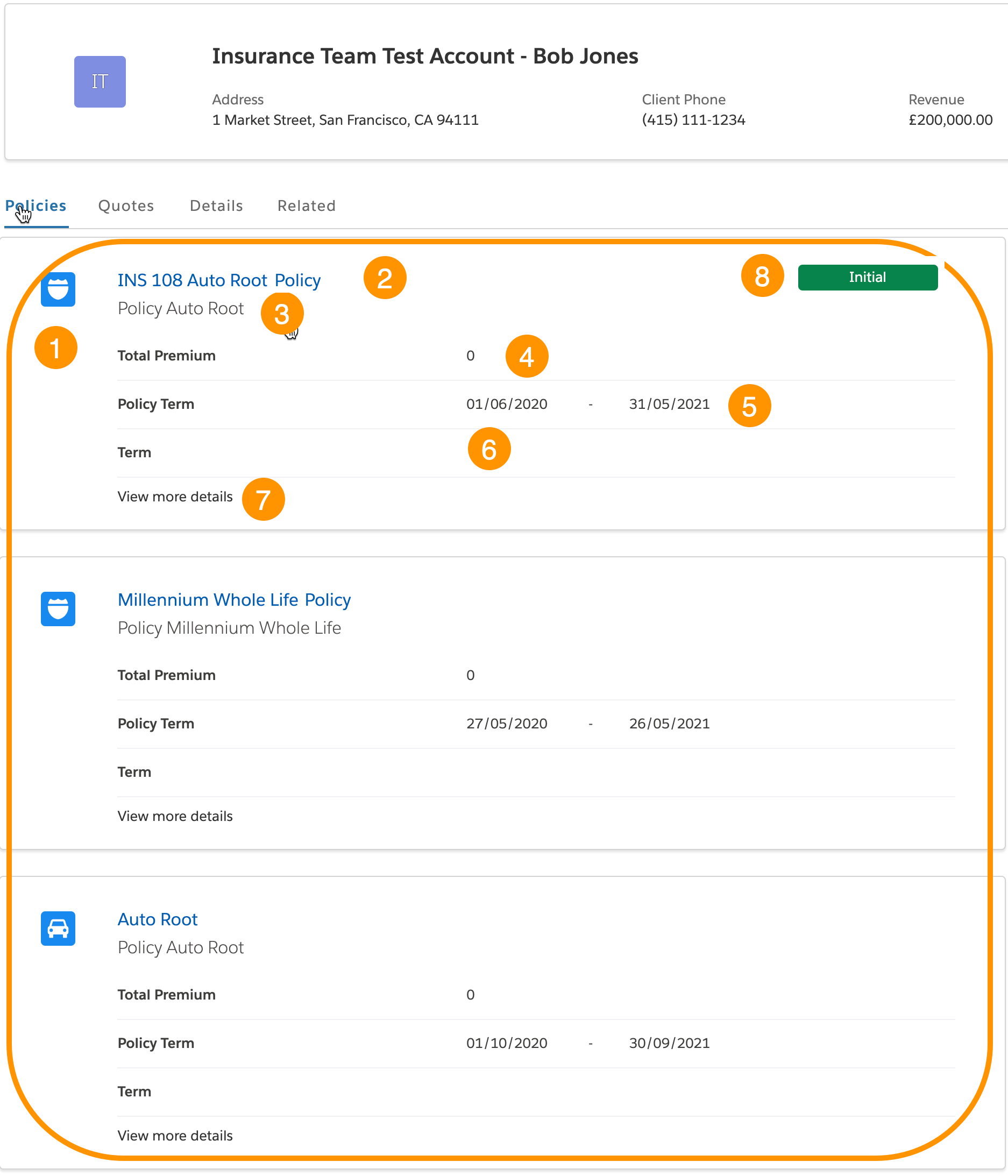The height and width of the screenshot is (1176, 1008).
Task: View more details for the Auto Root car-icon policy card
Action: click(x=175, y=1136)
